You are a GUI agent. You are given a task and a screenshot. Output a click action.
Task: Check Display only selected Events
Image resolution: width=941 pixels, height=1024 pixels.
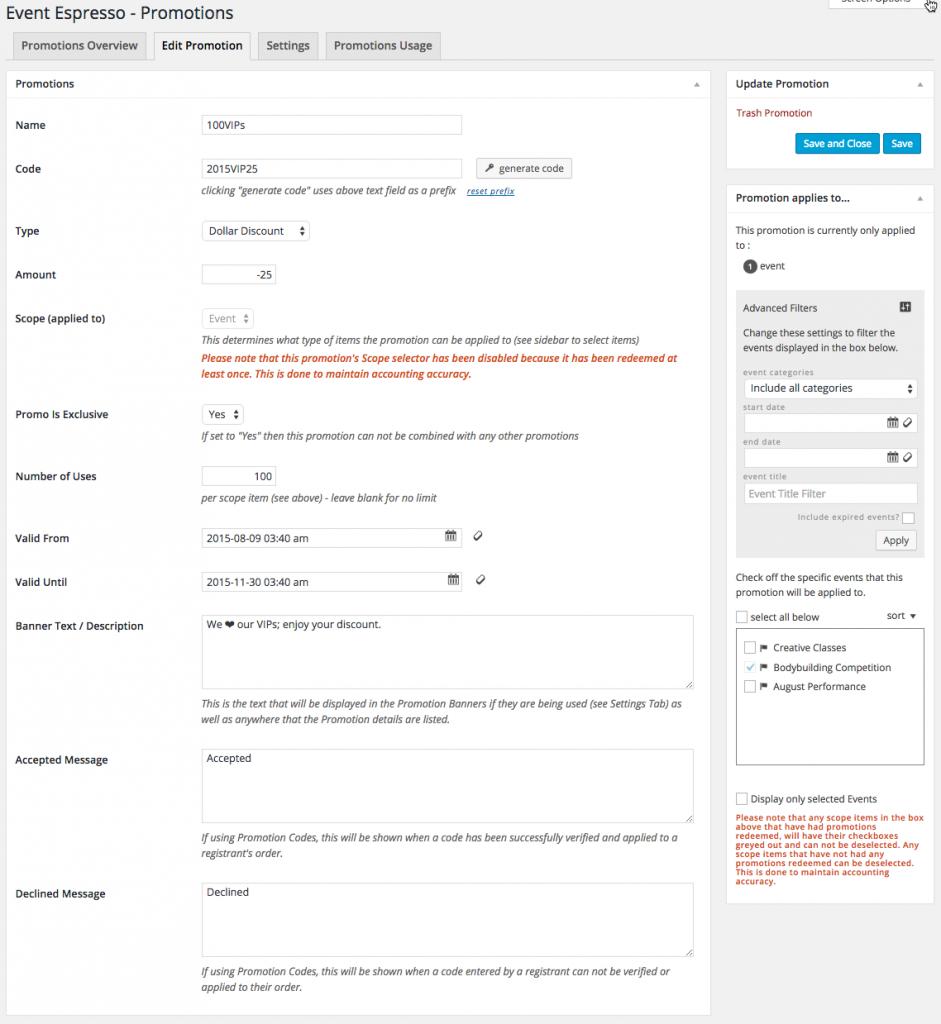pyautogui.click(x=742, y=799)
